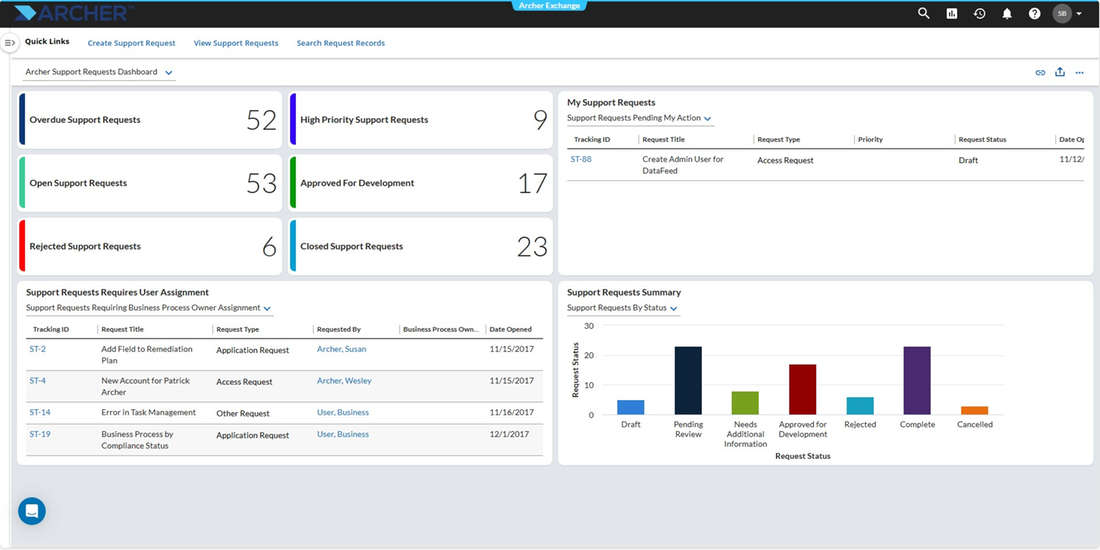Image resolution: width=1100 pixels, height=550 pixels.
Task: Open the Overdue Support Requests tile
Action: 150,120
